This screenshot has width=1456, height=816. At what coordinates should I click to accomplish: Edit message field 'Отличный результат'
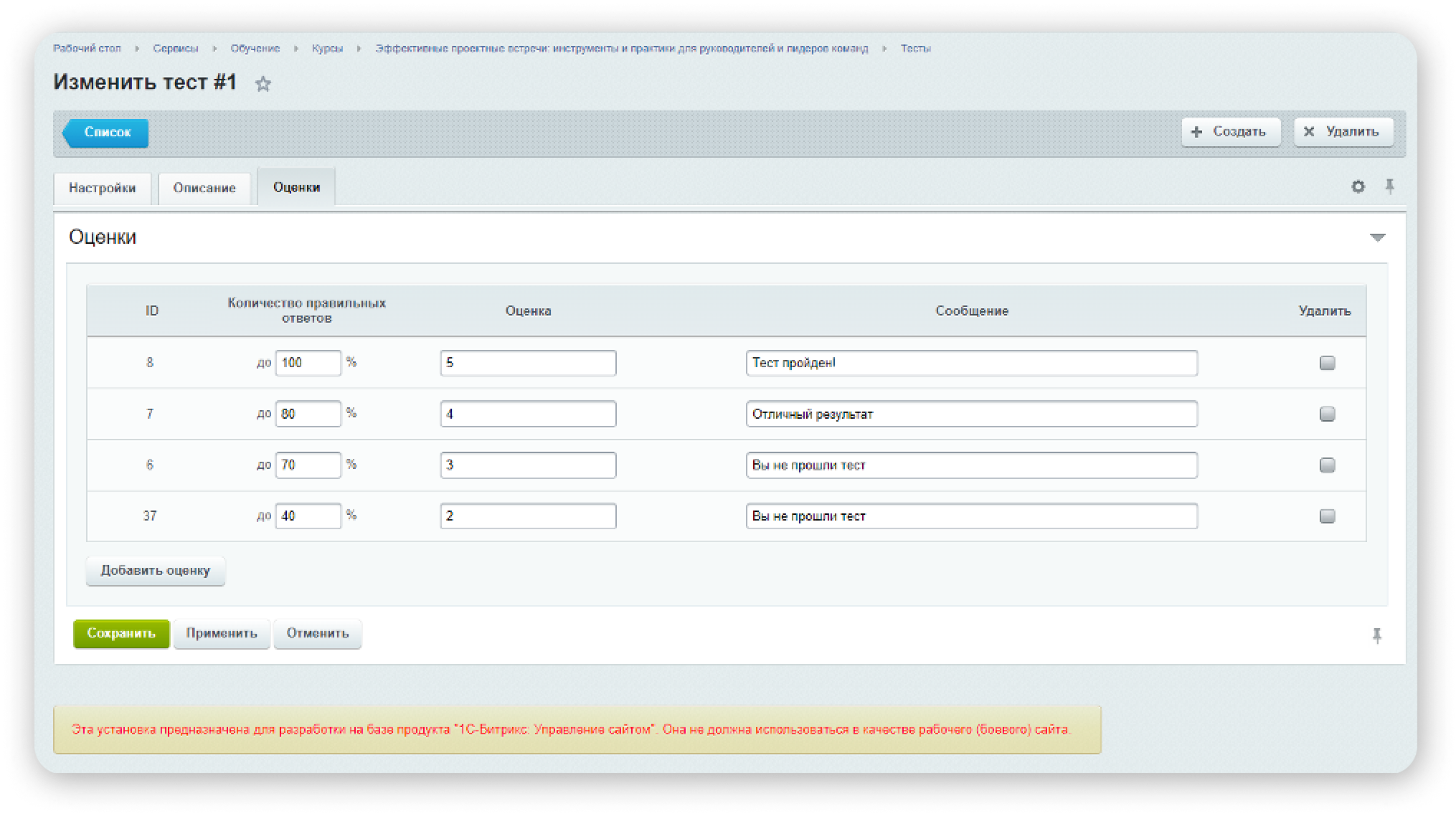click(972, 414)
